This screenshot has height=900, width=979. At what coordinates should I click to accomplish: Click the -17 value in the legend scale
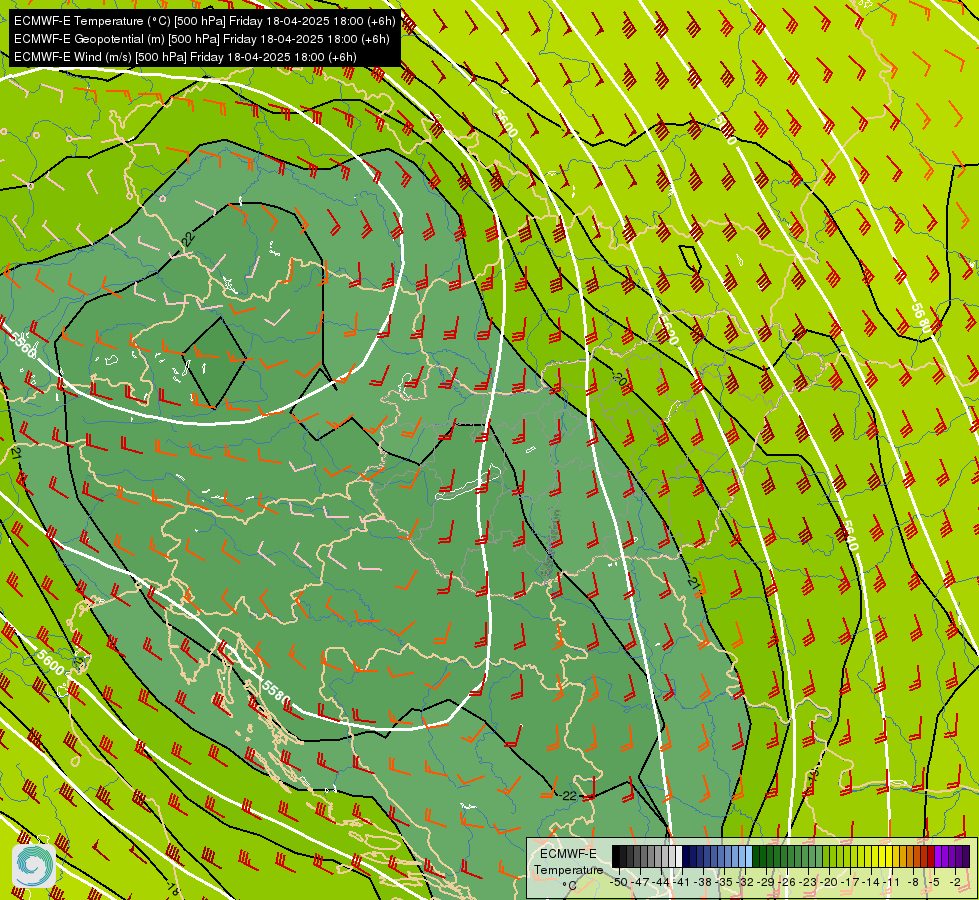click(850, 882)
